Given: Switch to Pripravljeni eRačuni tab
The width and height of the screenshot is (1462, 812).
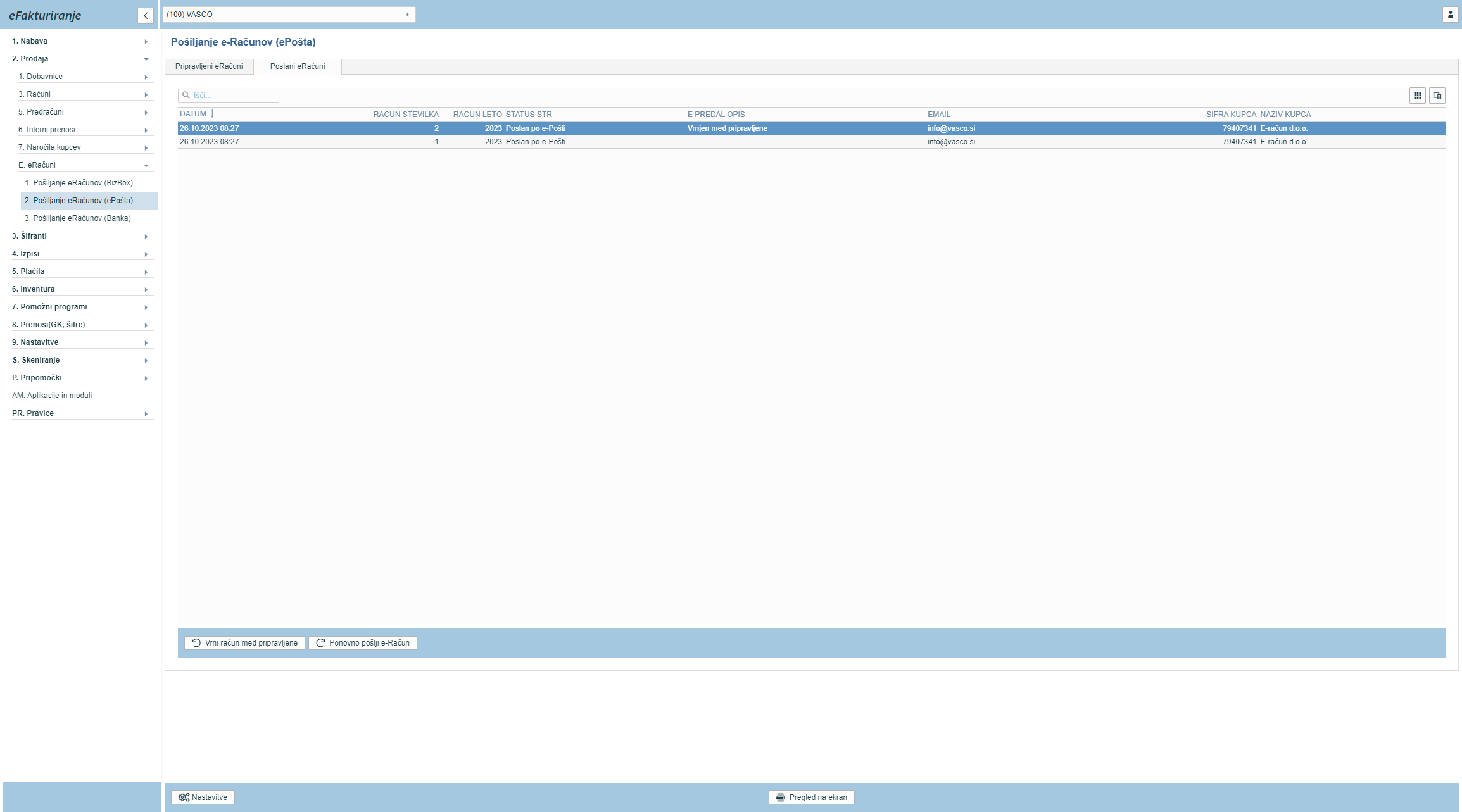Looking at the screenshot, I should point(209,66).
